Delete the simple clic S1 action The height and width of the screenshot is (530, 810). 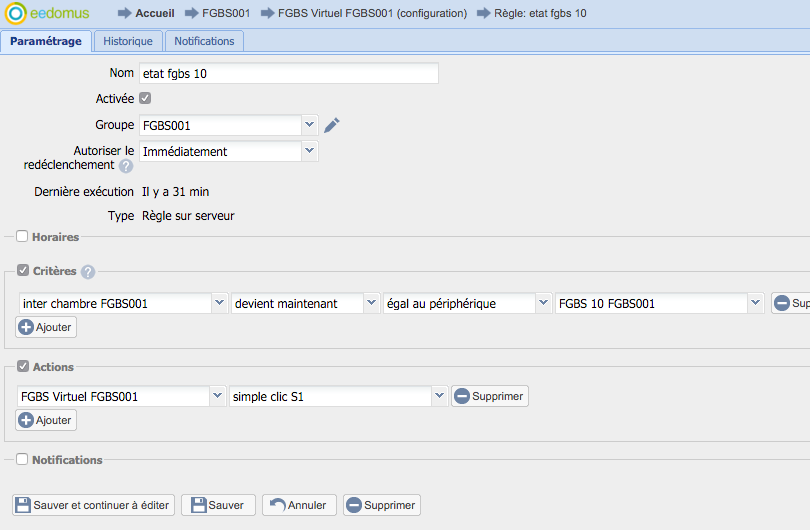[490, 396]
